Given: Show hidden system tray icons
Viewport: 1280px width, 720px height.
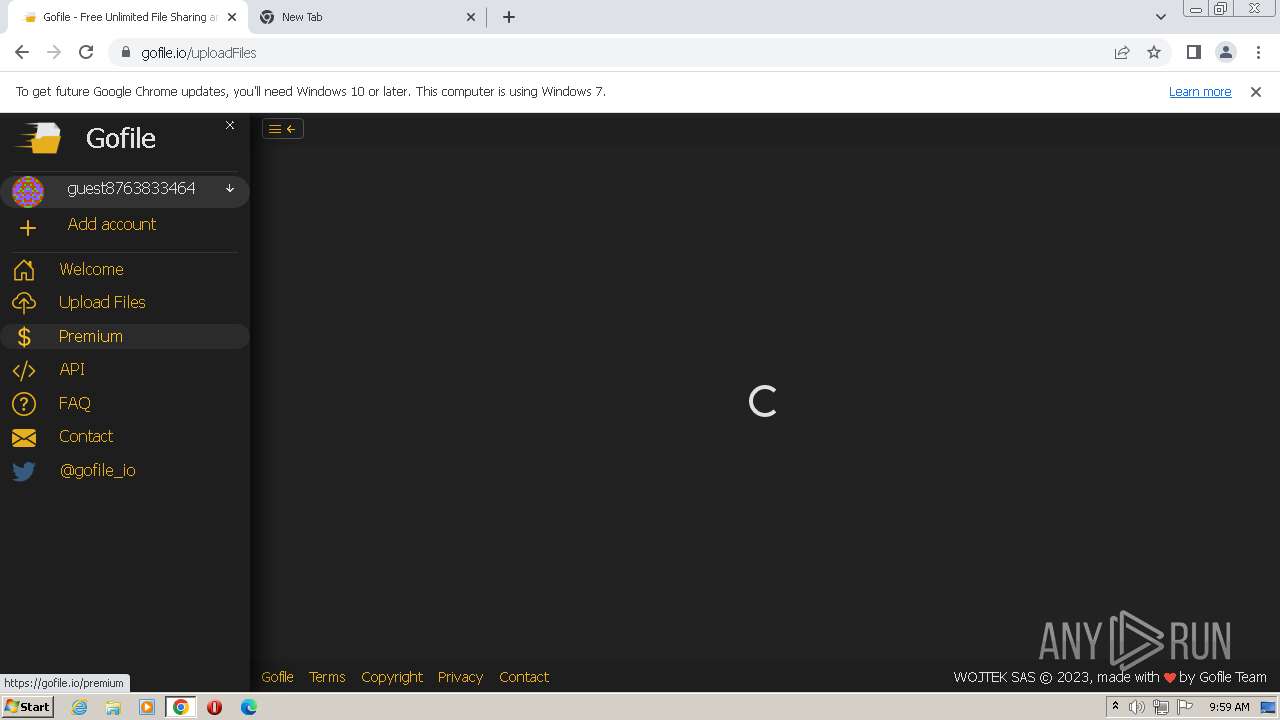Looking at the screenshot, I should pyautogui.click(x=1115, y=707).
